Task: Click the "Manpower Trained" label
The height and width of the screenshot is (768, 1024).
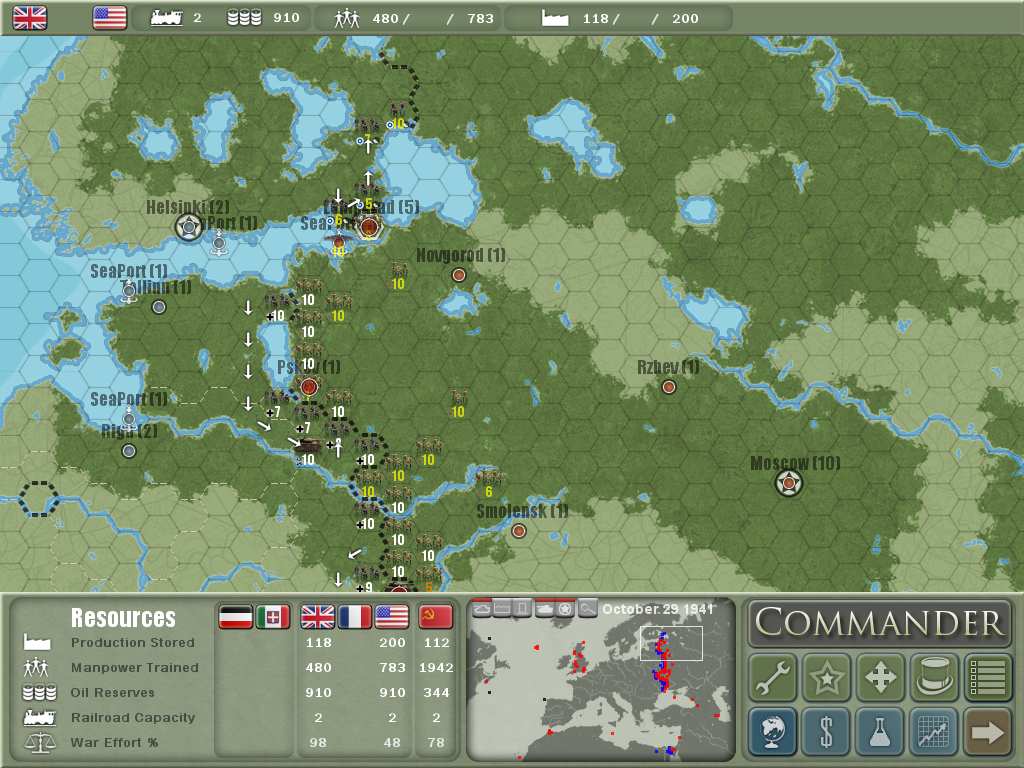Action: coord(135,667)
